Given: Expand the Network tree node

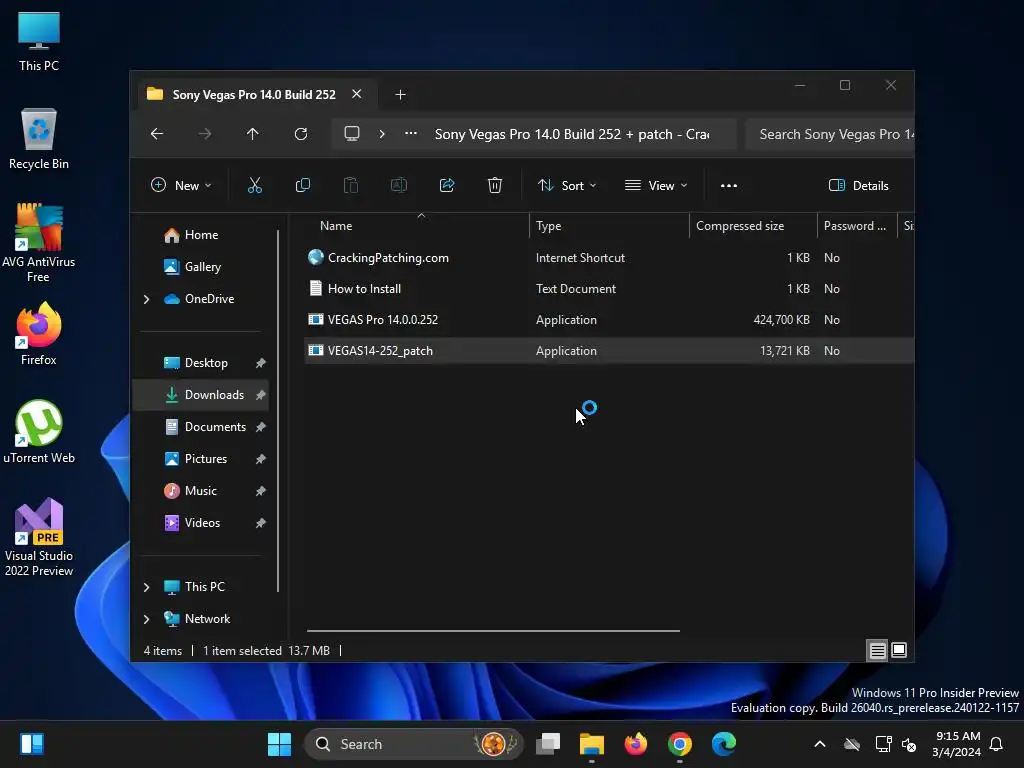Looking at the screenshot, I should point(146,619).
